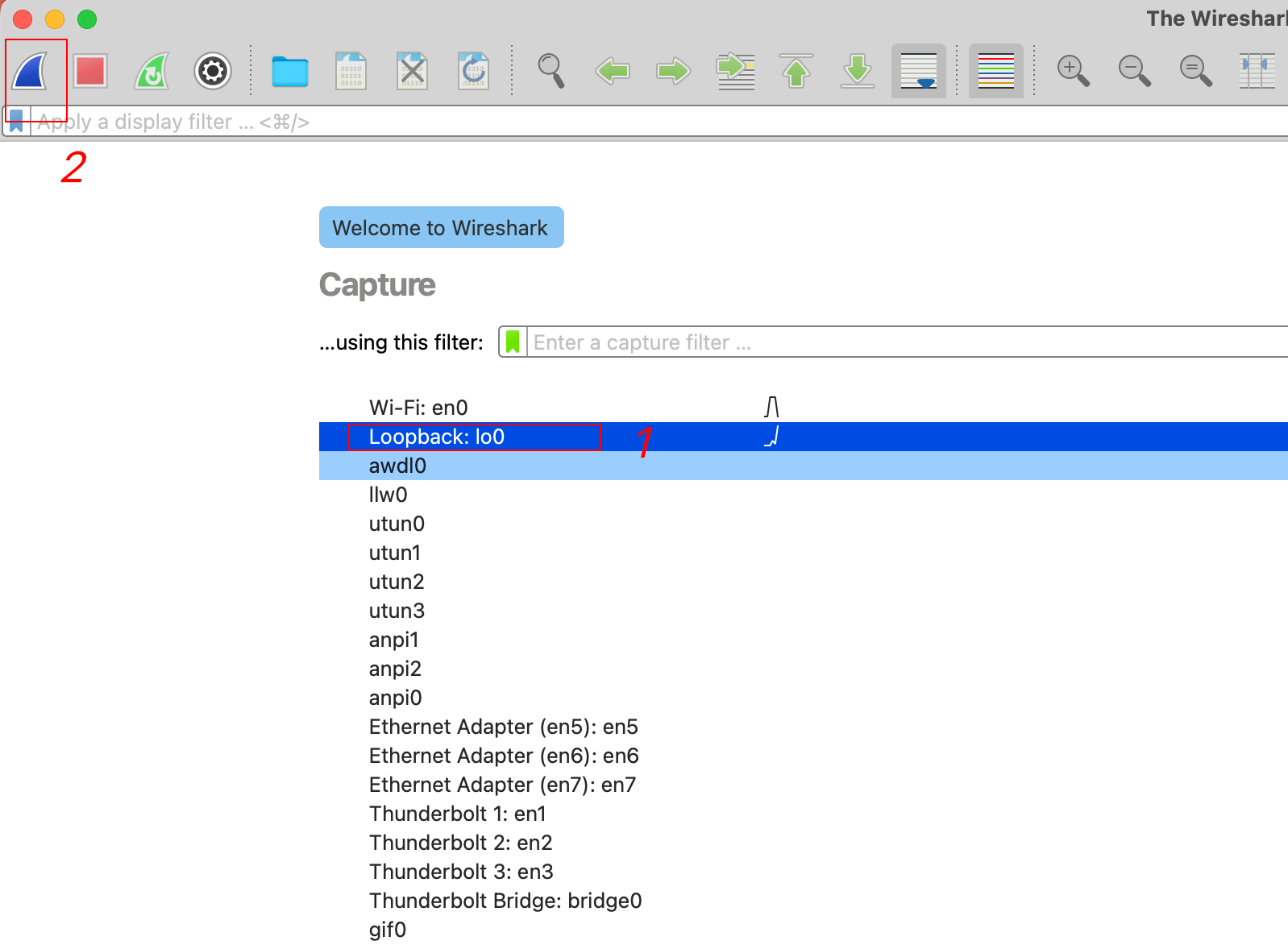
Task: Select the Loopback: lo0 interface
Action: pos(804,437)
